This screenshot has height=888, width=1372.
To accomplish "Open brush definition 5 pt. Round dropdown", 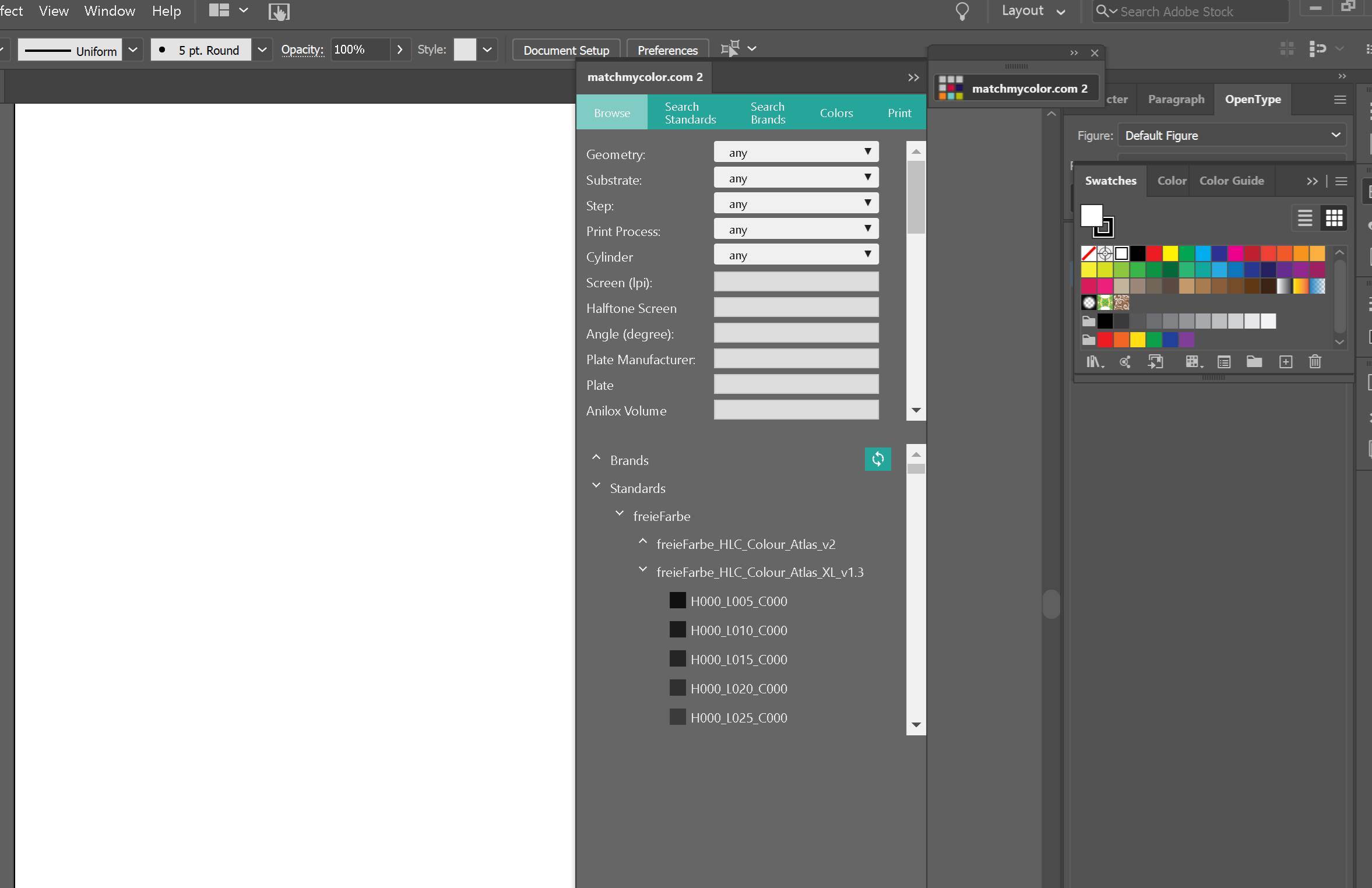I will coord(262,50).
